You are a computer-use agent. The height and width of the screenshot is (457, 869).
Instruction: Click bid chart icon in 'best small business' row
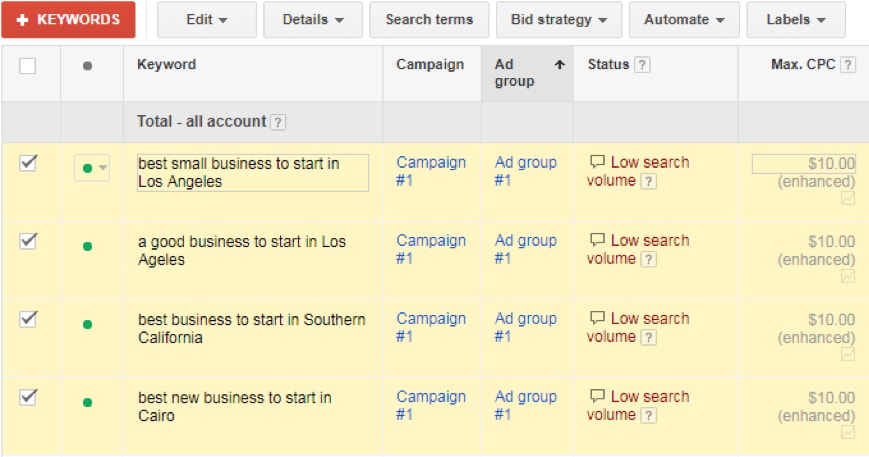click(x=848, y=198)
